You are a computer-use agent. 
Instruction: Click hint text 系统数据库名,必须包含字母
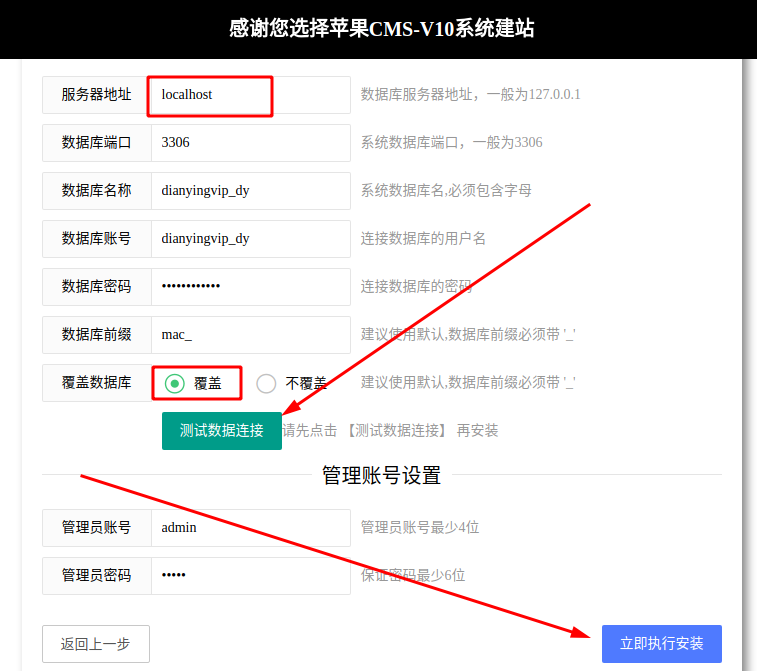point(446,191)
